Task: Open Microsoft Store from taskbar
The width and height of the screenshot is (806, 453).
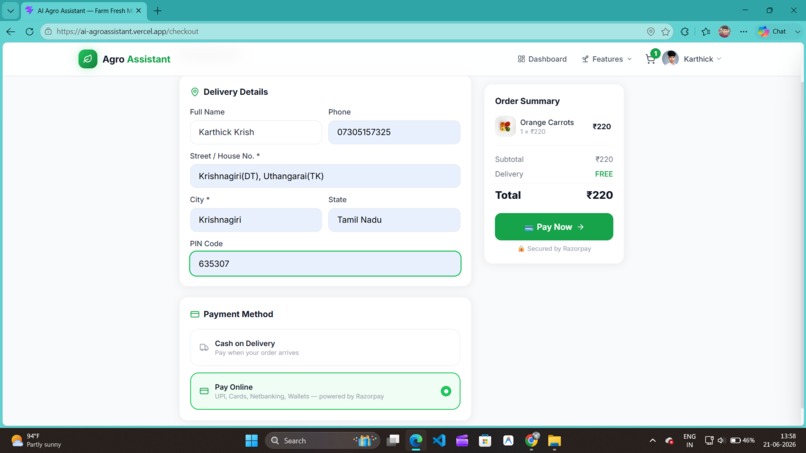Action: pyautogui.click(x=485, y=440)
